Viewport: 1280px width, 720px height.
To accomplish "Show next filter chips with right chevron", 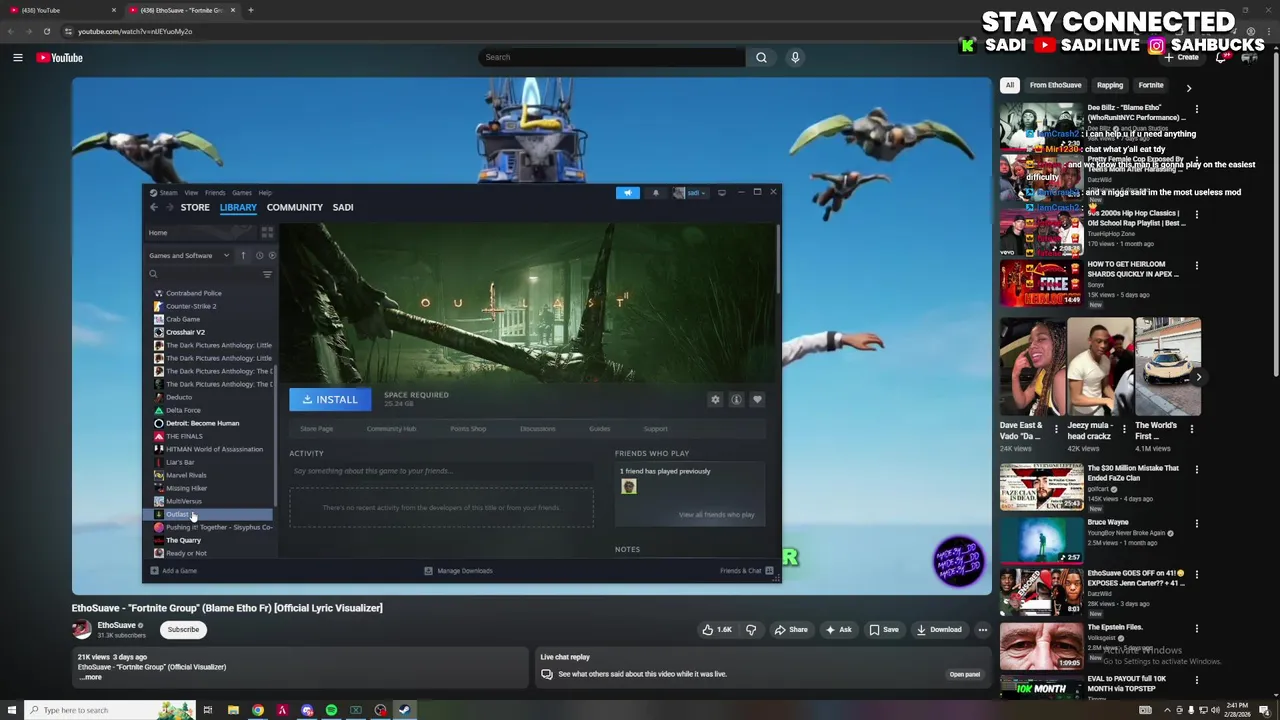I will [1188, 88].
